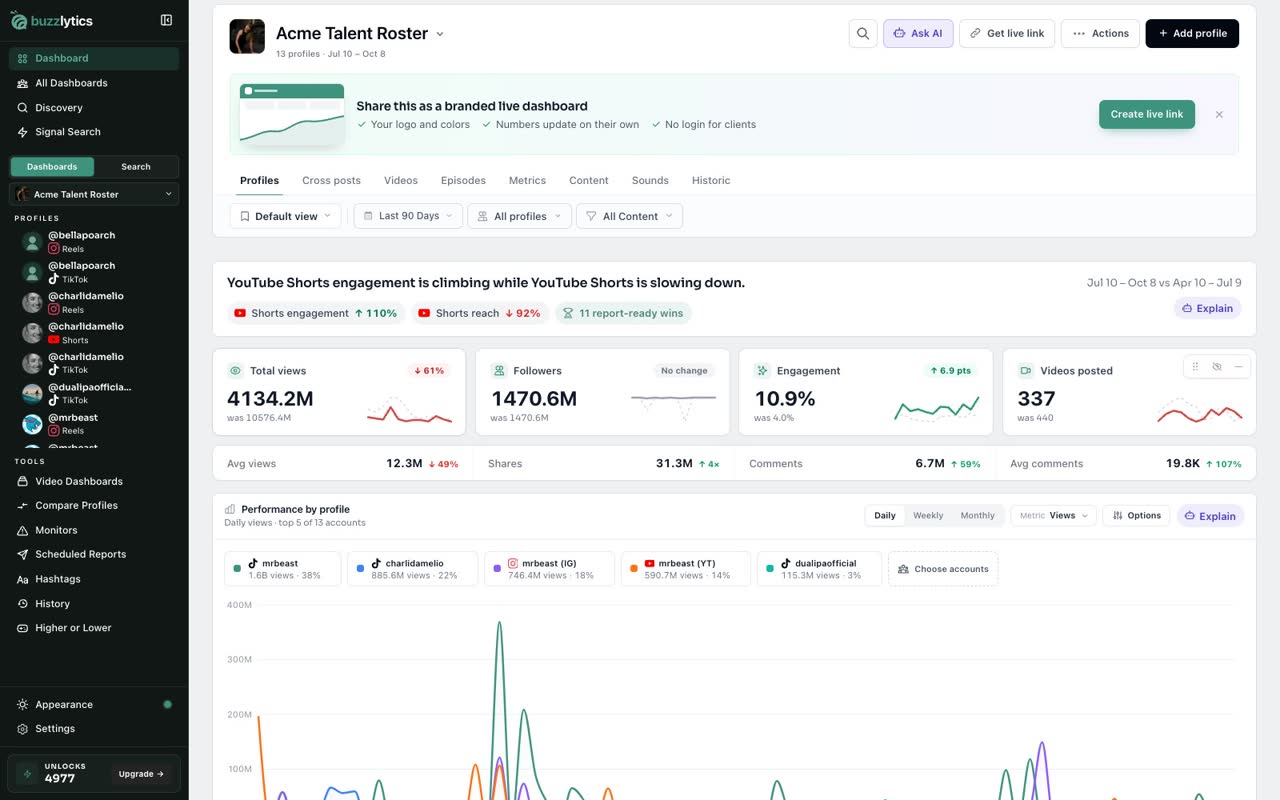Click the Create live link button
The height and width of the screenshot is (800, 1280).
[1147, 114]
